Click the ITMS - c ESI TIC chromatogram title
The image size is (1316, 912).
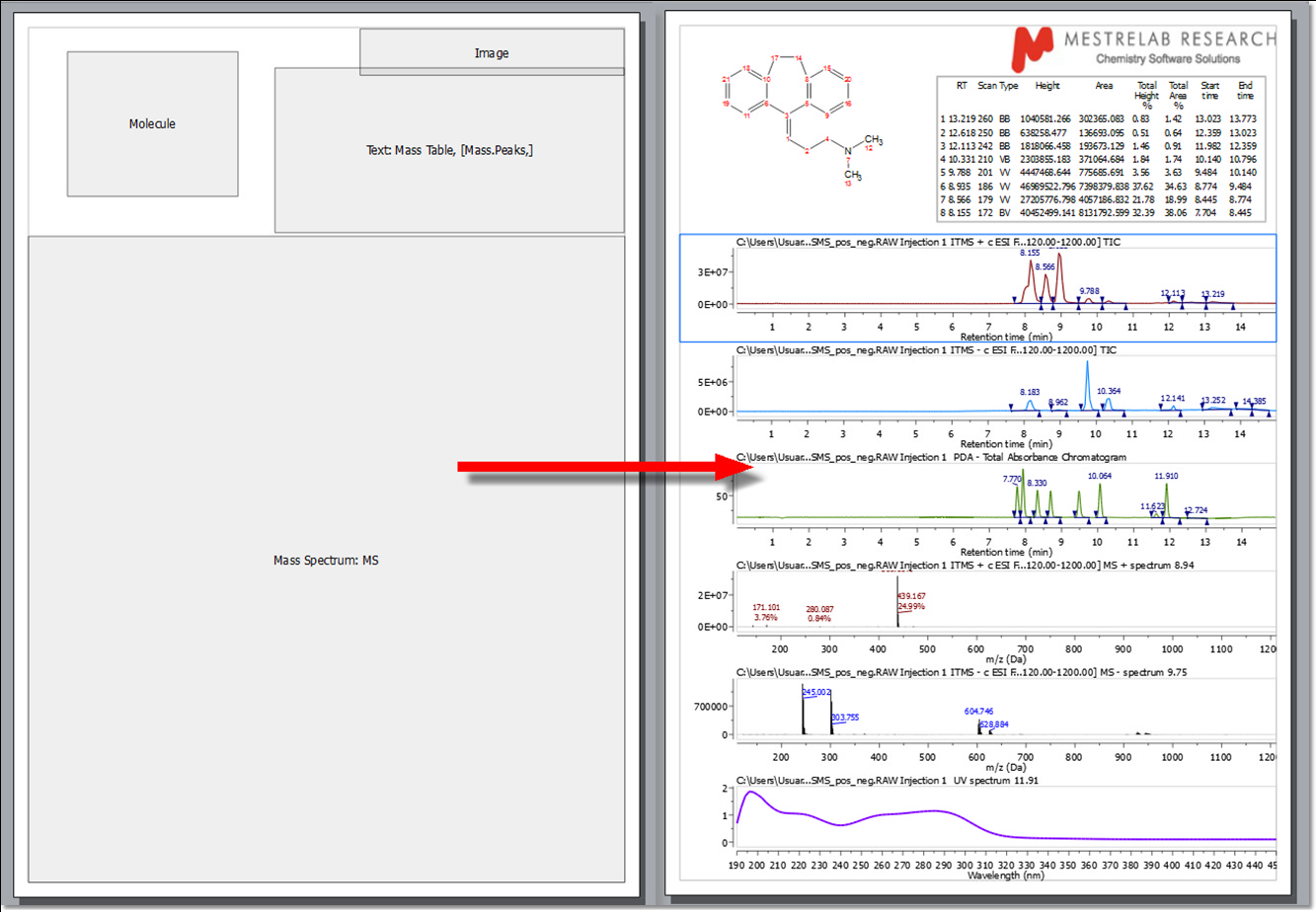(928, 349)
